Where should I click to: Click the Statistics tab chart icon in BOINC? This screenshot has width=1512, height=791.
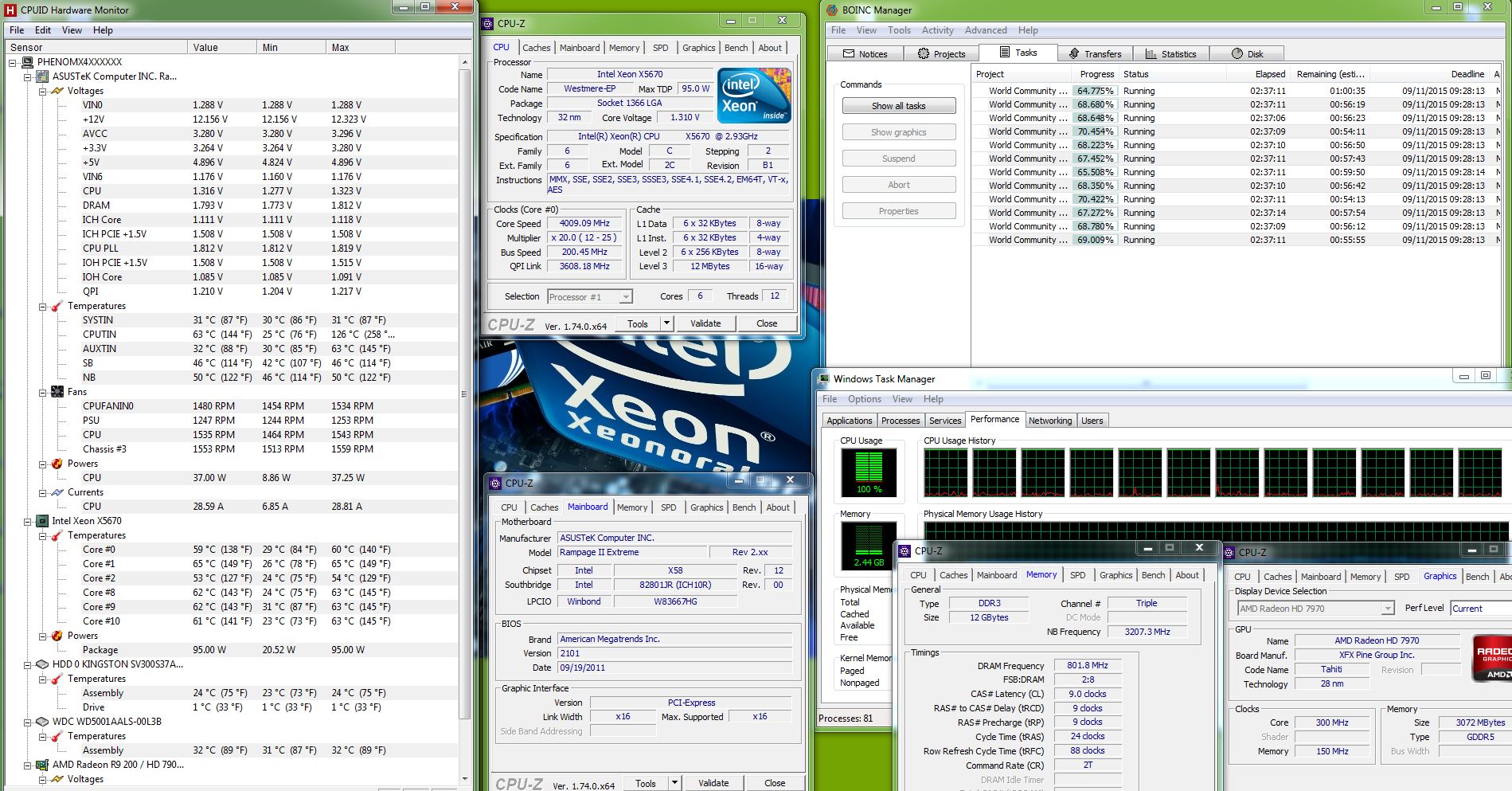pos(1151,54)
